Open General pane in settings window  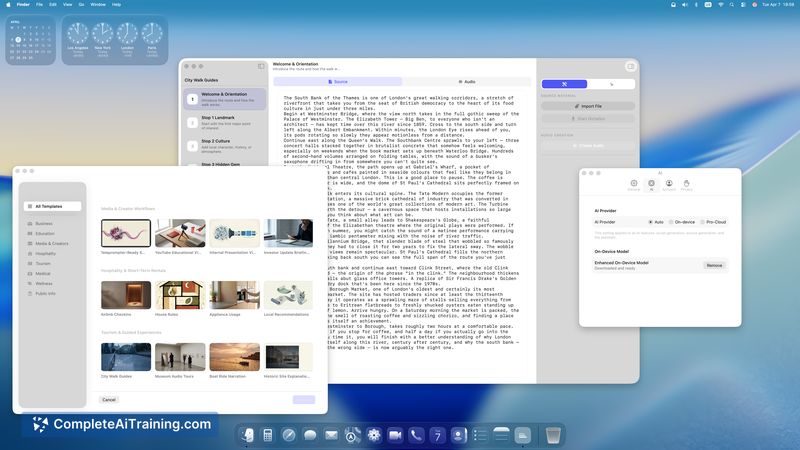coord(634,185)
